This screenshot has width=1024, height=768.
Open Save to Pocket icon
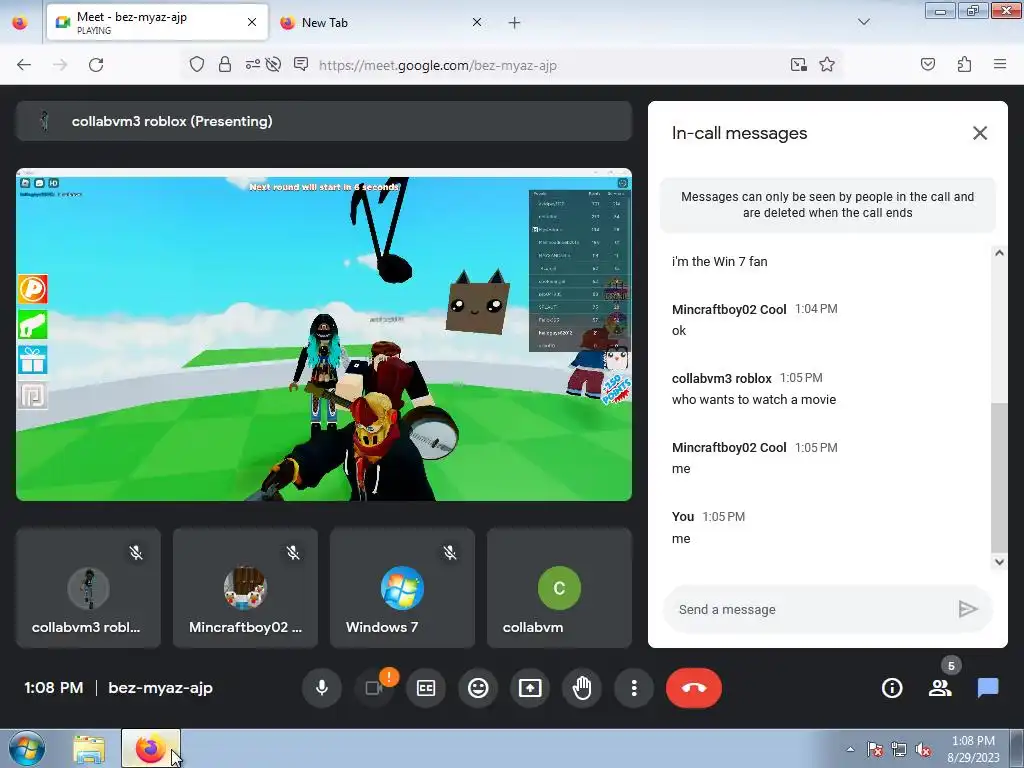coord(928,64)
